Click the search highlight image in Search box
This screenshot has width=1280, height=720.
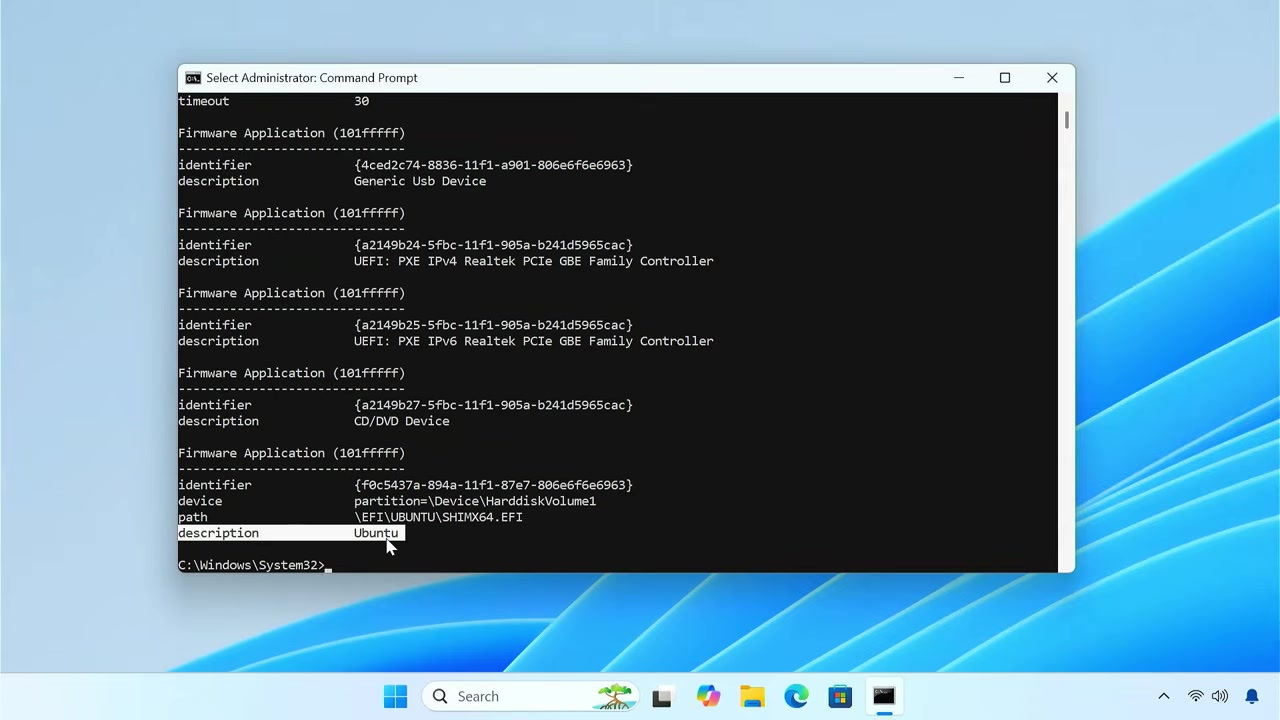(615, 696)
